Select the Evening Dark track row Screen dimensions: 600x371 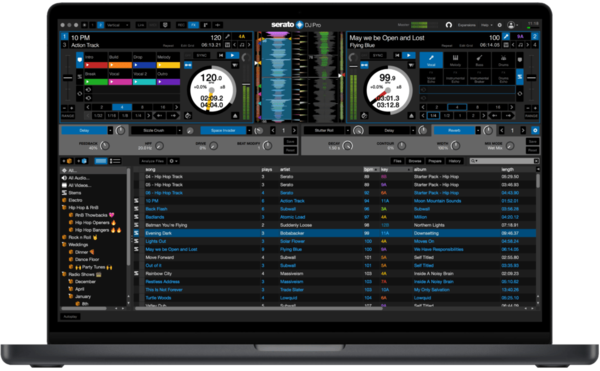[335, 233]
